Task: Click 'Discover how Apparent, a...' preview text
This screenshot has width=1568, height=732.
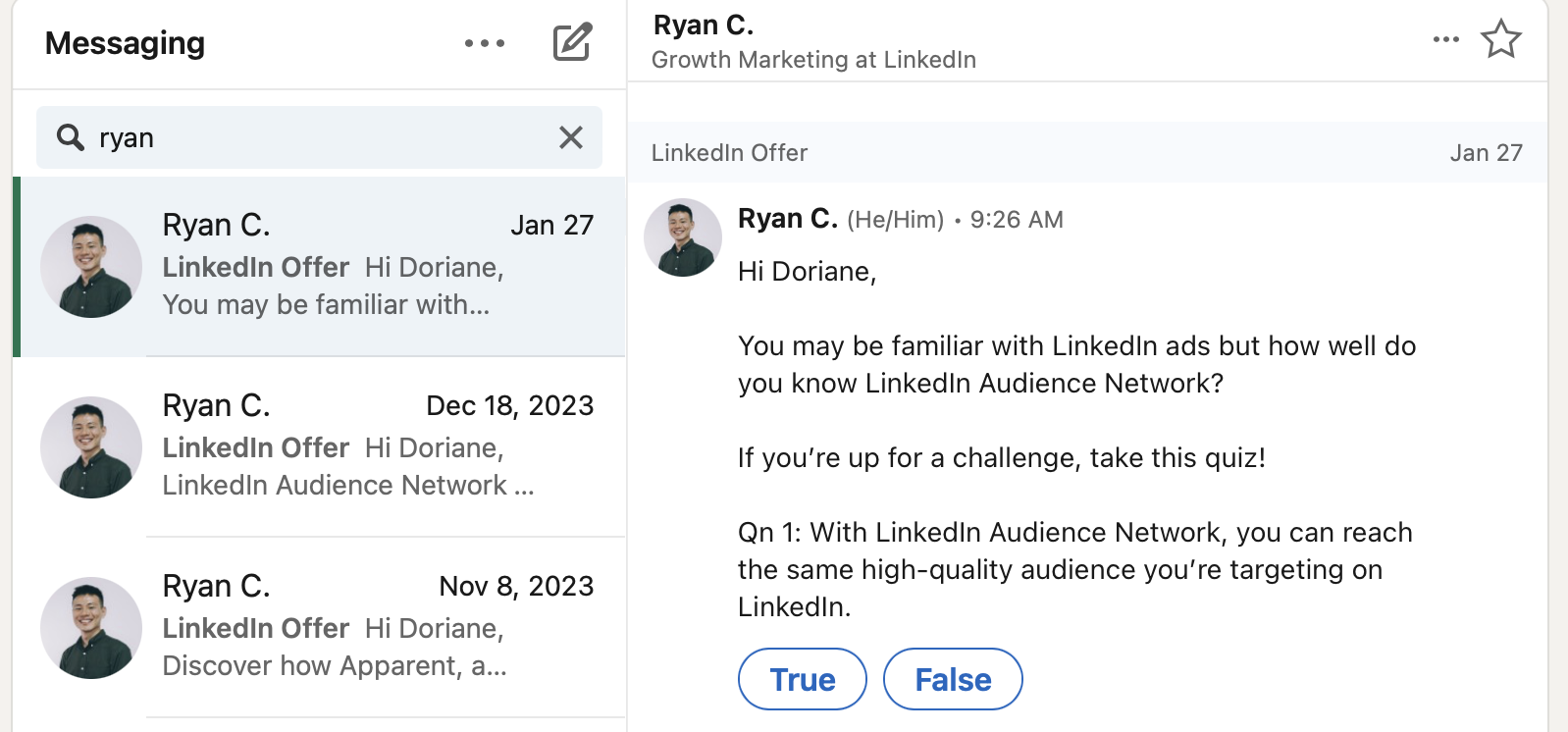Action: click(335, 666)
